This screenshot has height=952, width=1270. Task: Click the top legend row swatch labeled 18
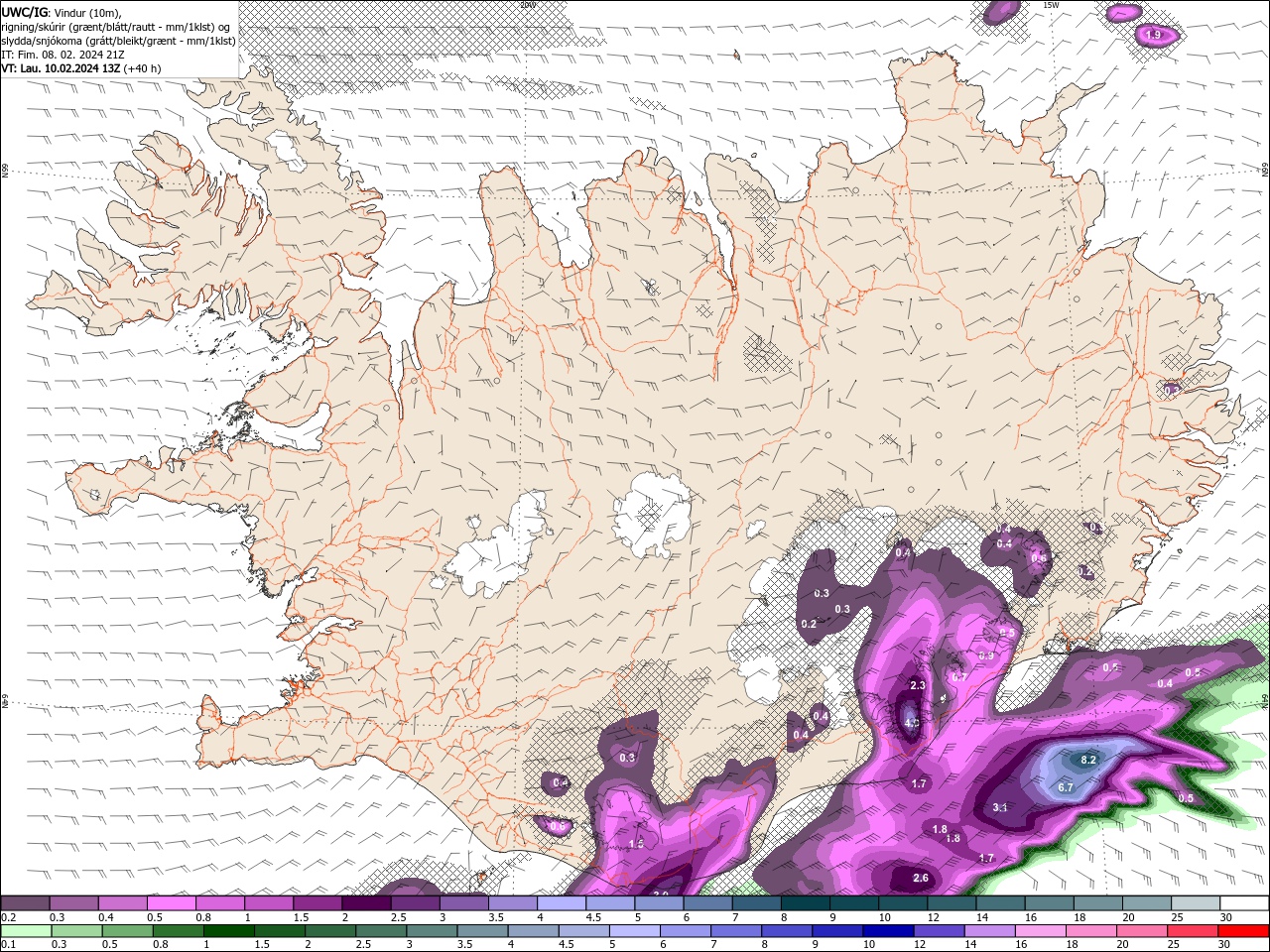(1097, 903)
